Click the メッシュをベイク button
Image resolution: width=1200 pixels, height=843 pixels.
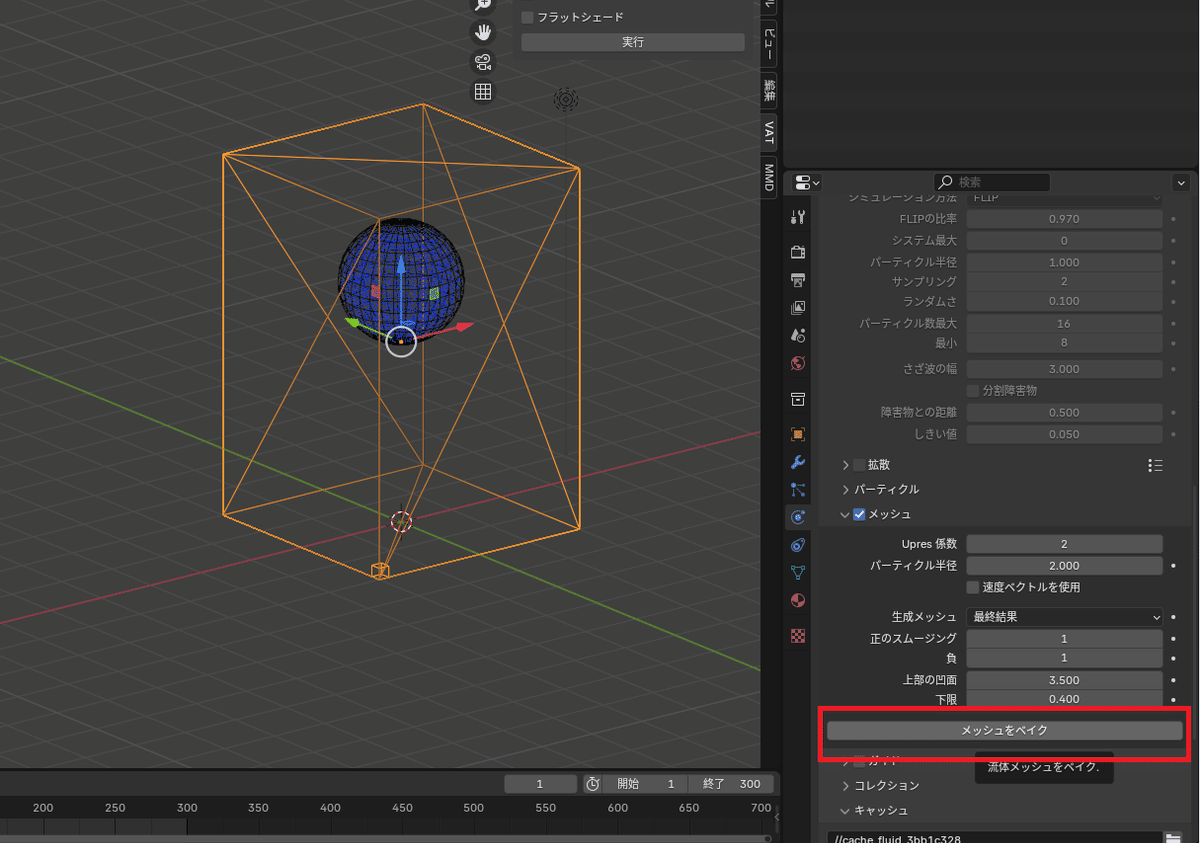point(1004,731)
